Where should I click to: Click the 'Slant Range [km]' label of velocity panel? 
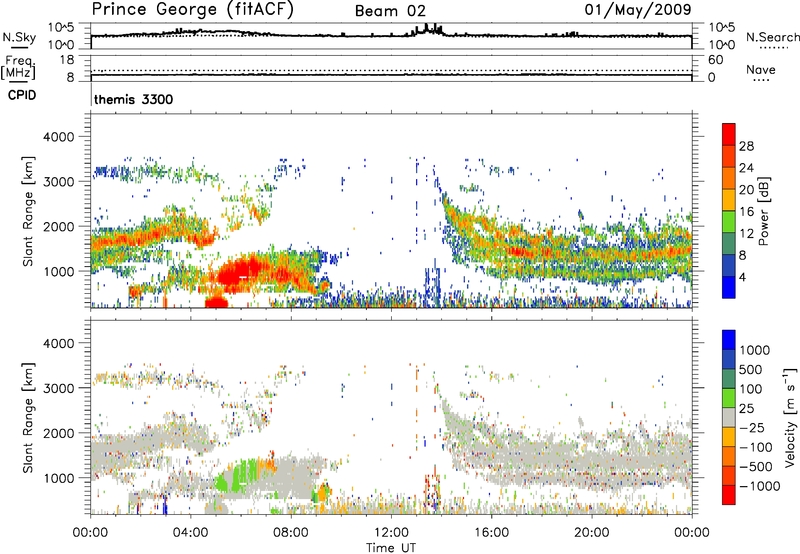[x=28, y=418]
